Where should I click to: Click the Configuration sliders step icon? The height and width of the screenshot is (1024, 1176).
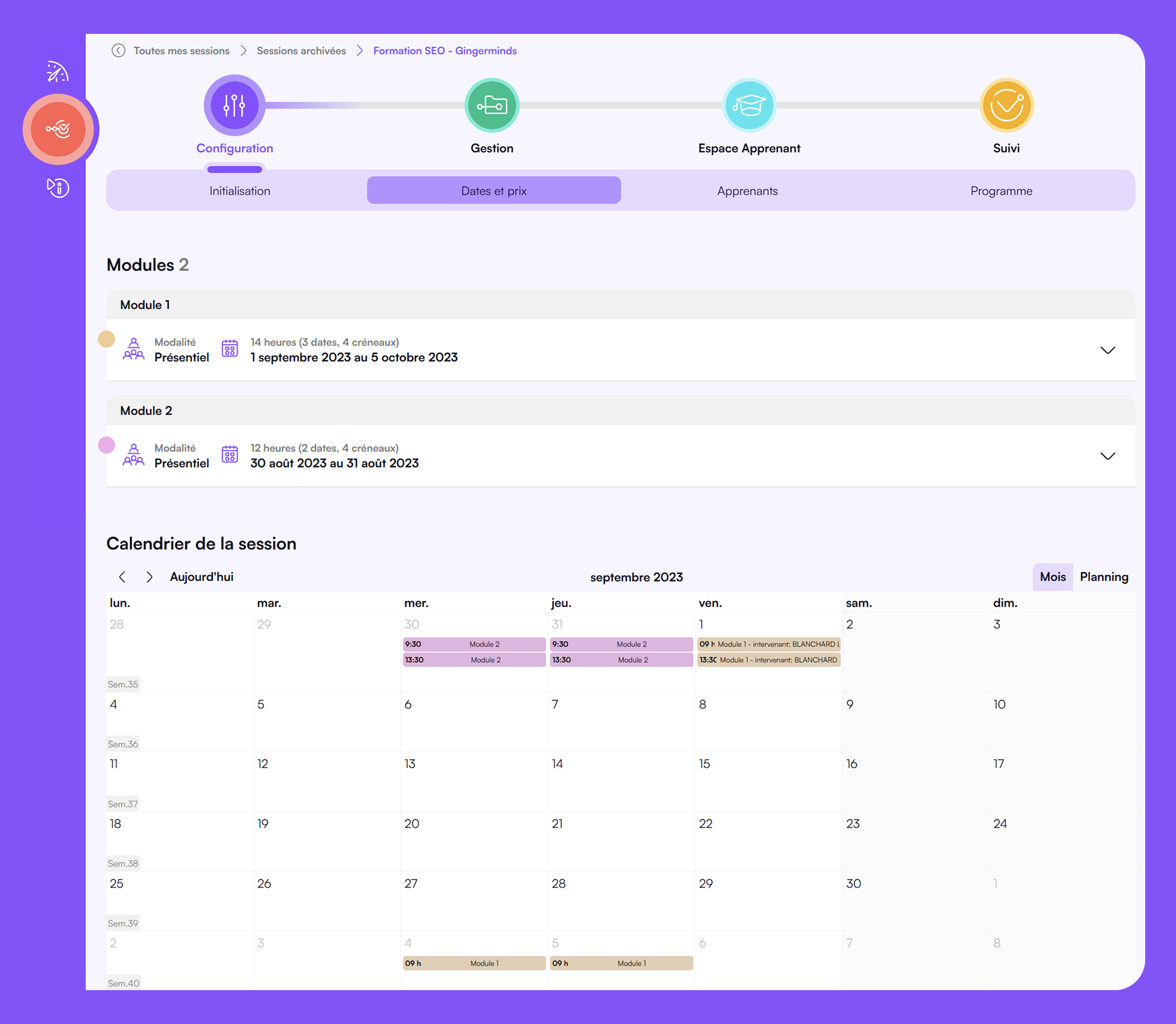pos(234,105)
